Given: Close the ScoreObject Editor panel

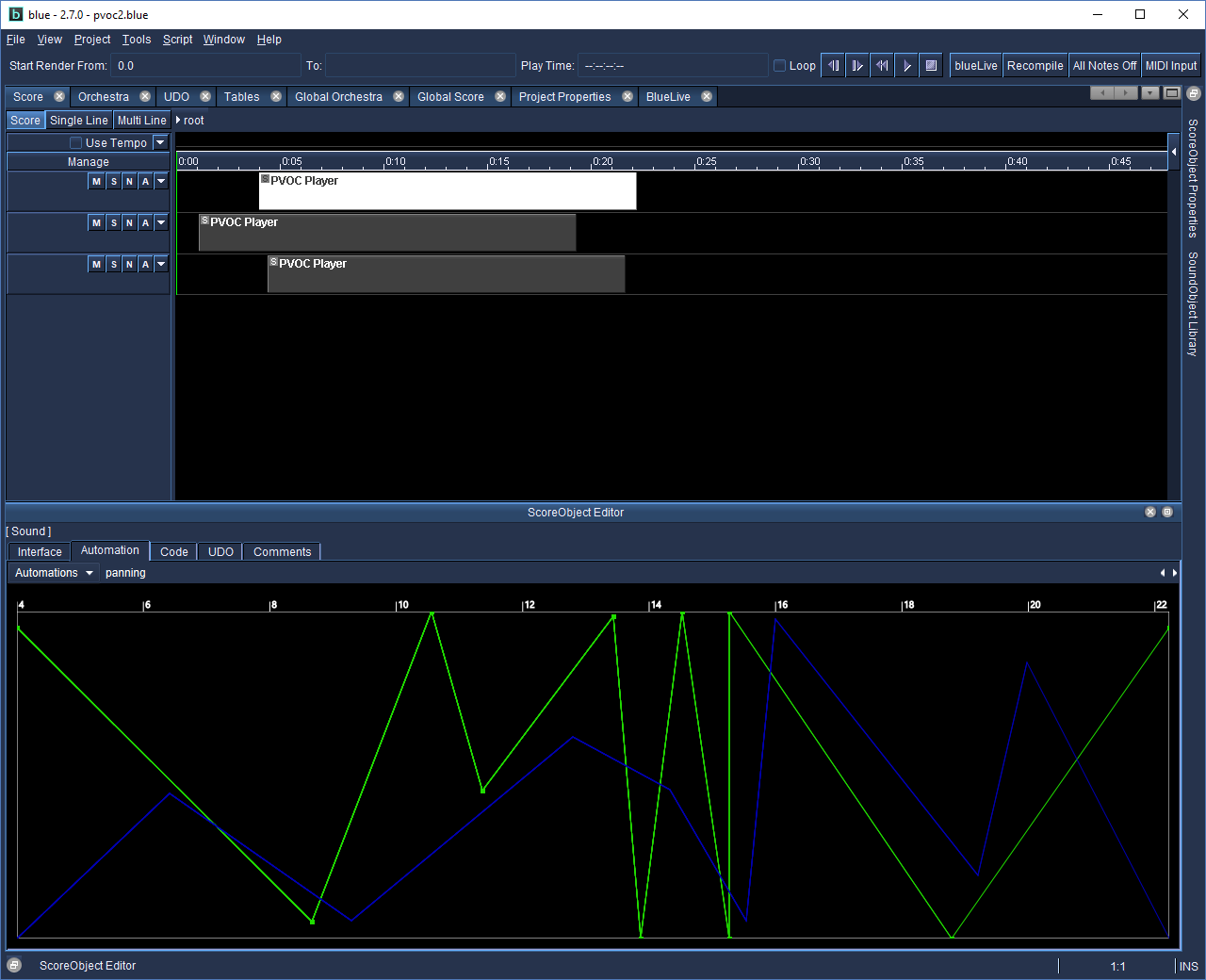Looking at the screenshot, I should [1149, 512].
